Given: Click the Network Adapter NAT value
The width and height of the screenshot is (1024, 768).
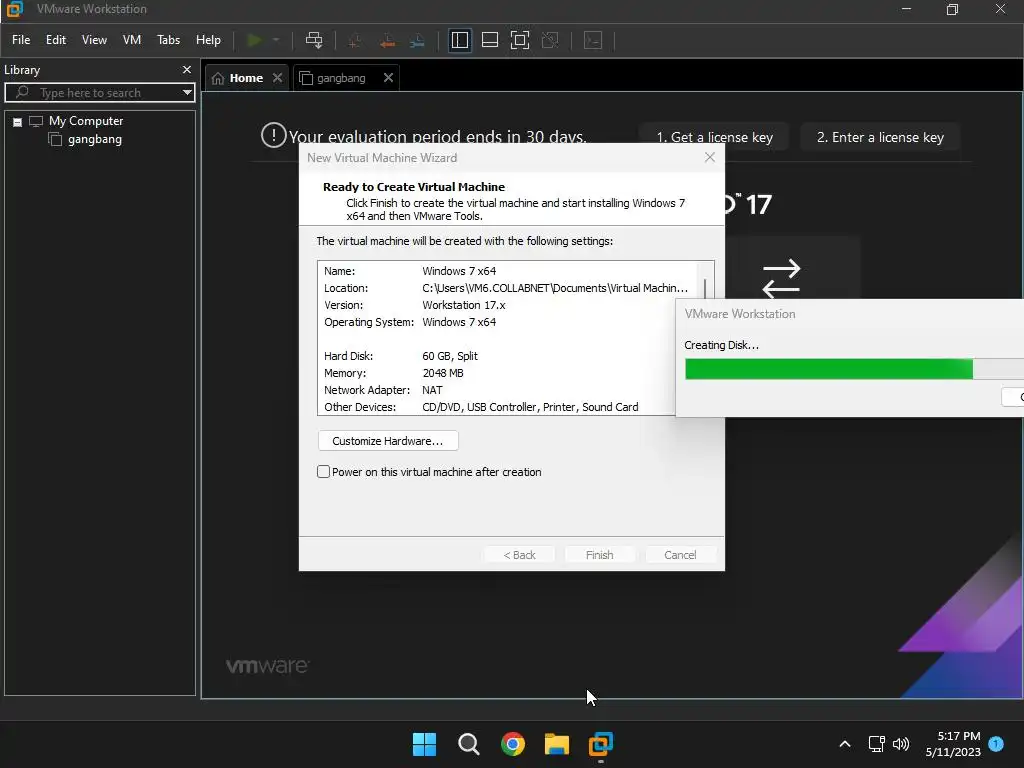Looking at the screenshot, I should (x=432, y=390).
